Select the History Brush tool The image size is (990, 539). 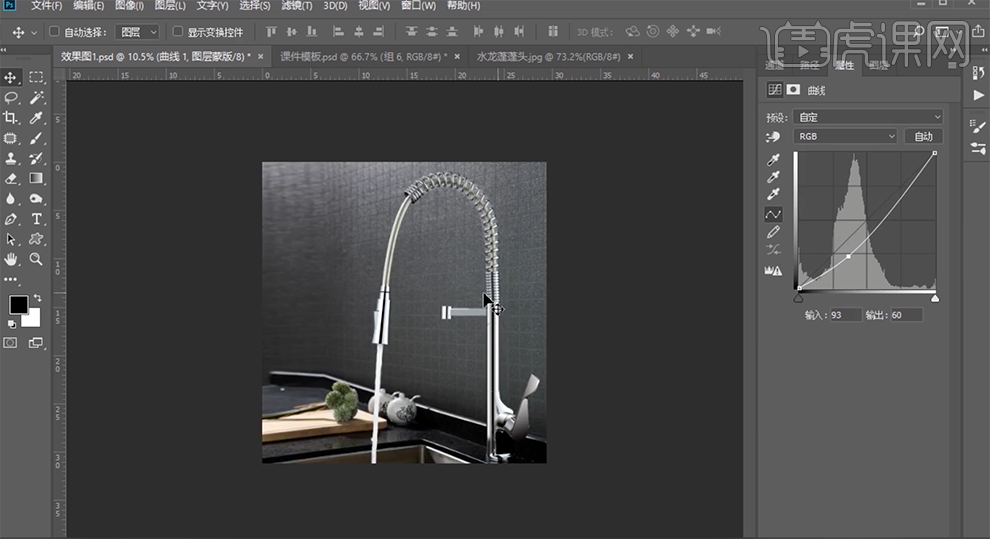[36, 158]
